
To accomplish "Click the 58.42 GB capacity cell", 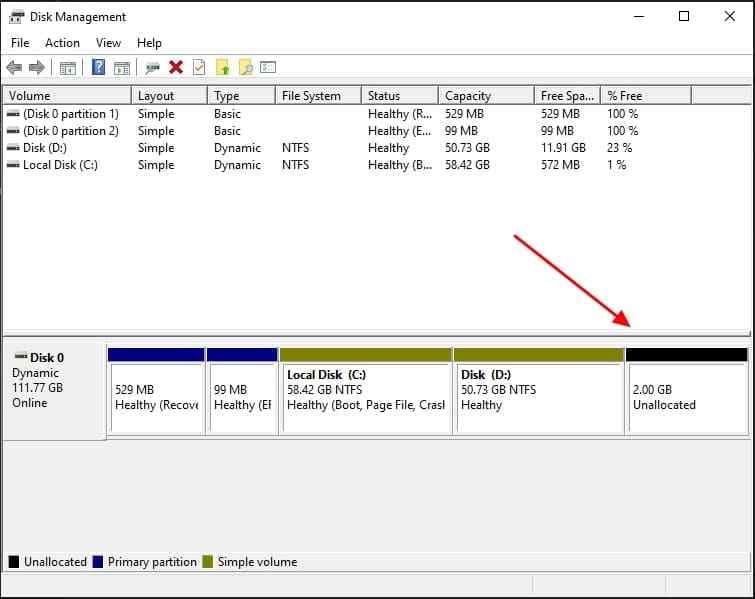I will [x=468, y=165].
